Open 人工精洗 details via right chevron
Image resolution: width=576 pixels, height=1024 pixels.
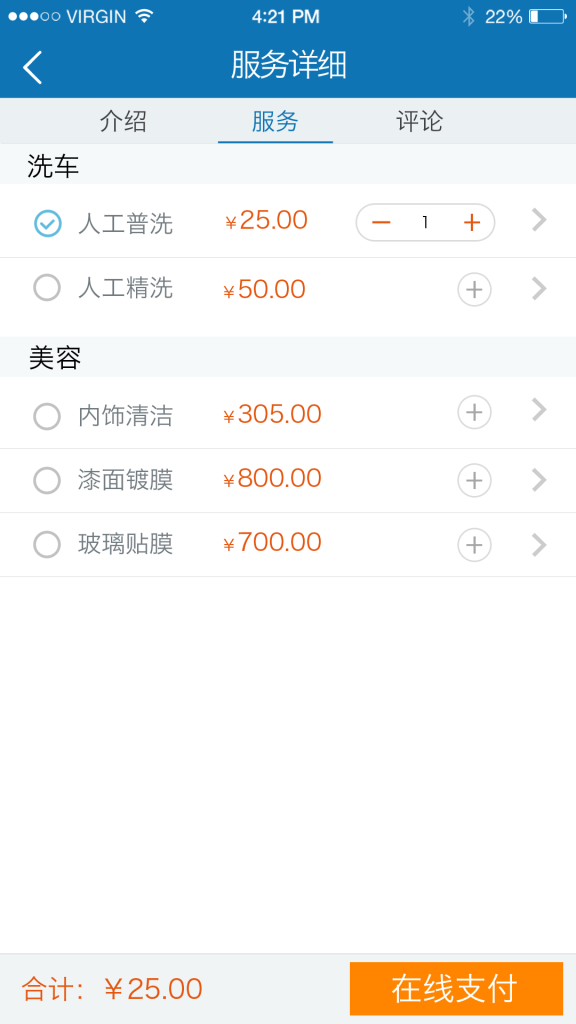(x=539, y=288)
